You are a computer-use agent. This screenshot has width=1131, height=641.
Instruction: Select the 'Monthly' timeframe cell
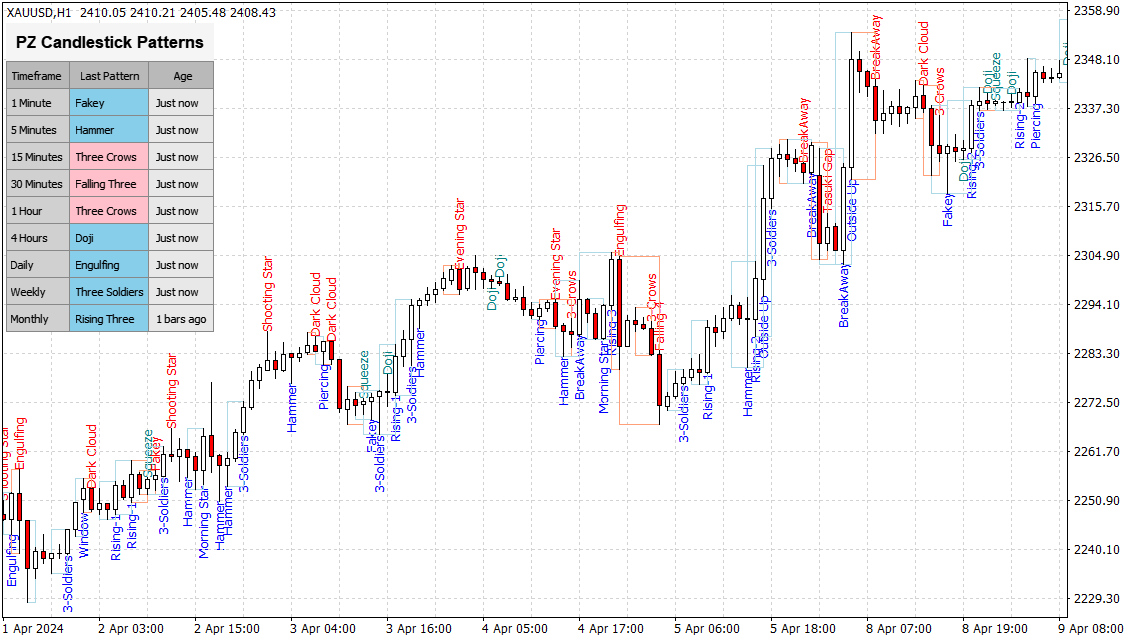[38, 319]
